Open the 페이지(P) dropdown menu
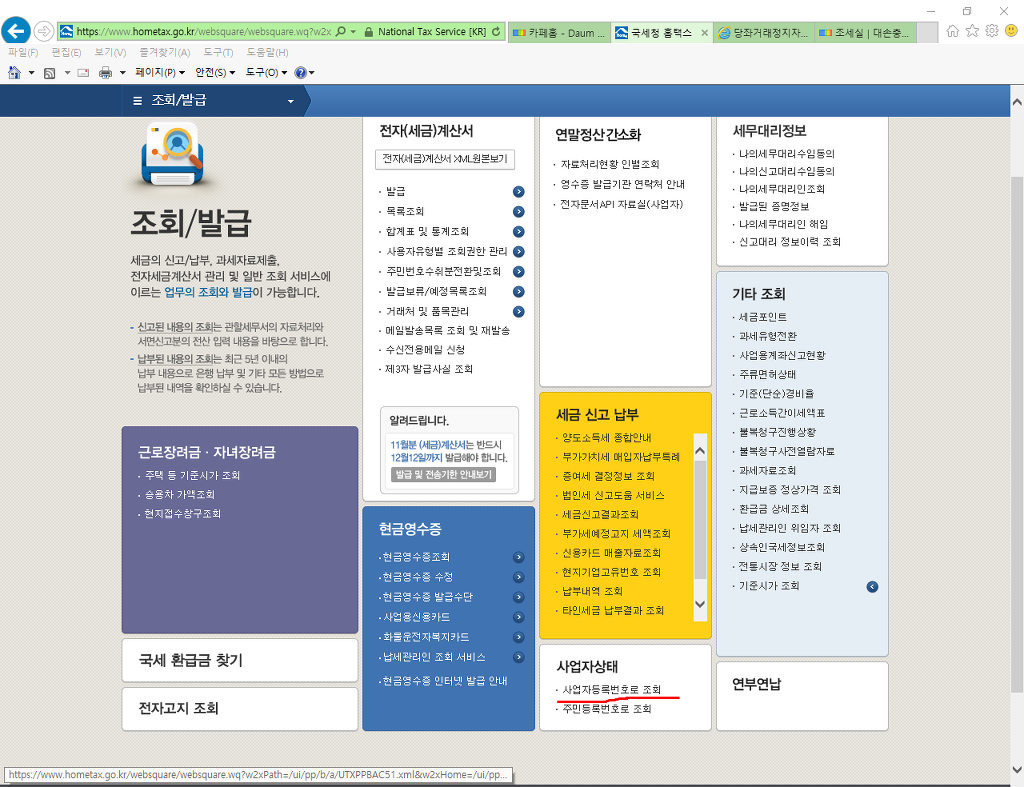Screen dimensions: 1024x787 (x=160, y=73)
